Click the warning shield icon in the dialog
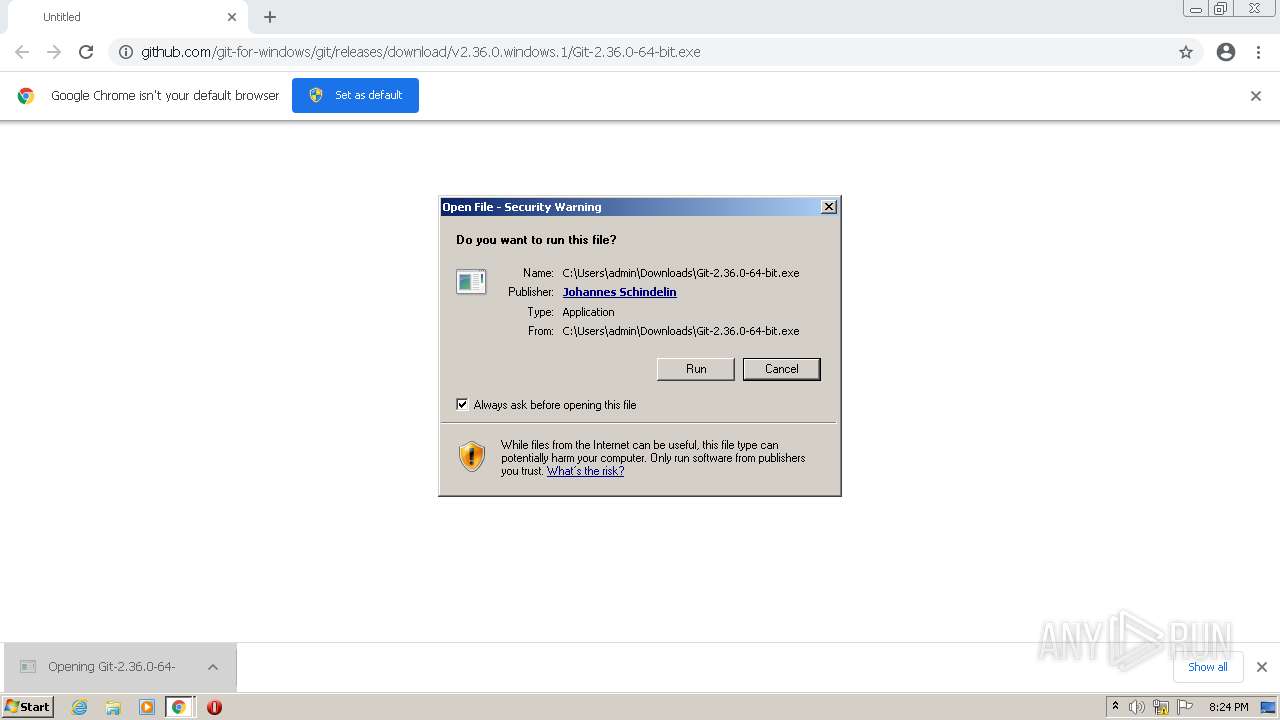The width and height of the screenshot is (1280, 720). click(x=472, y=456)
